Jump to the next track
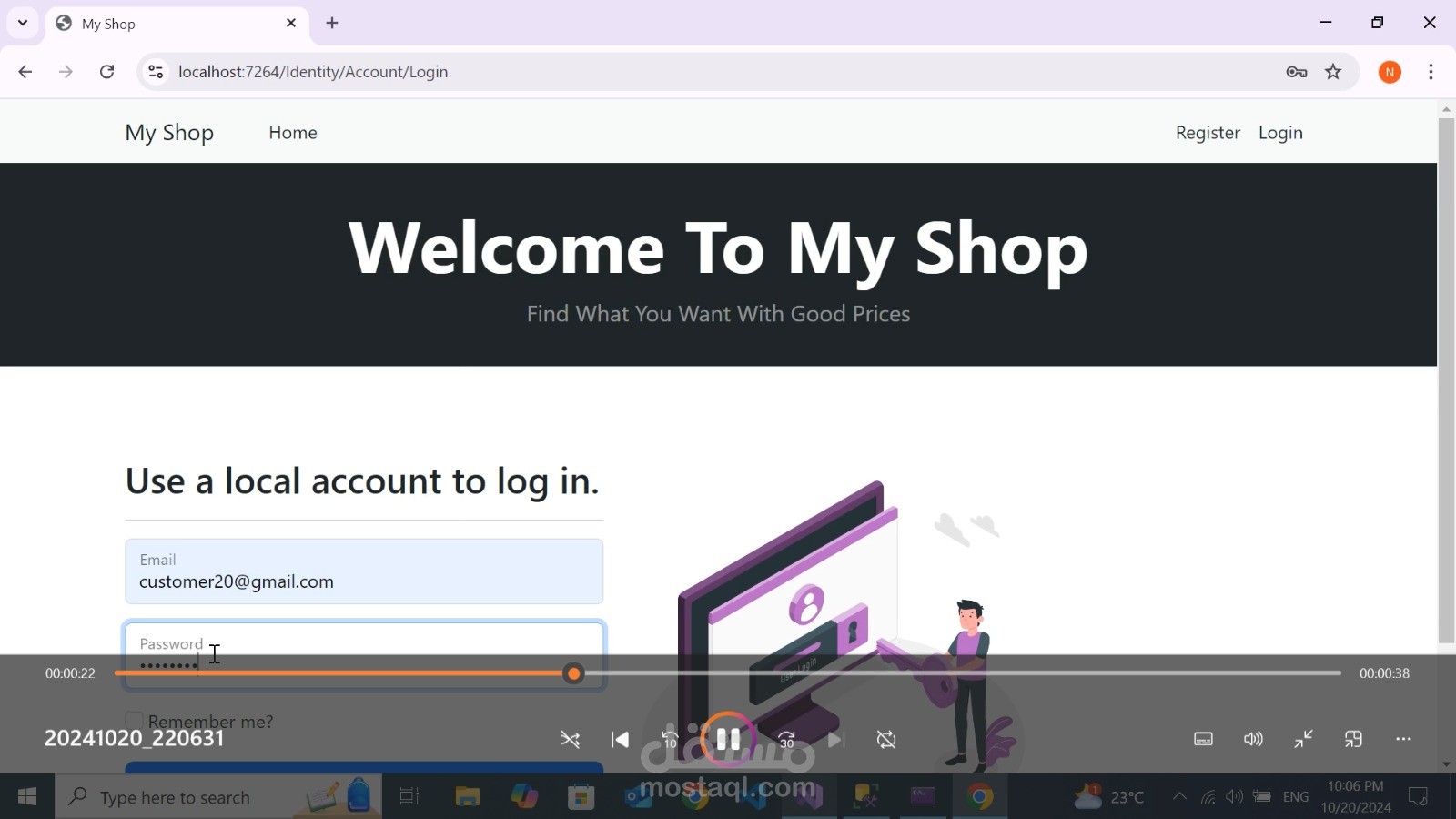 click(836, 740)
